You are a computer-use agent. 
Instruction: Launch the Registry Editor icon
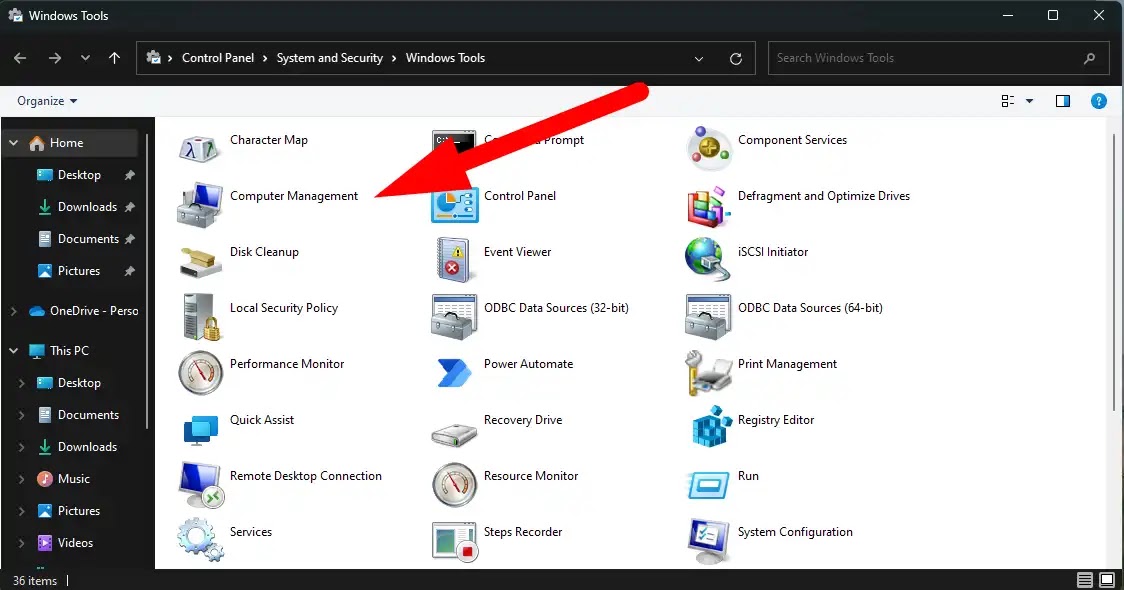[x=709, y=427]
